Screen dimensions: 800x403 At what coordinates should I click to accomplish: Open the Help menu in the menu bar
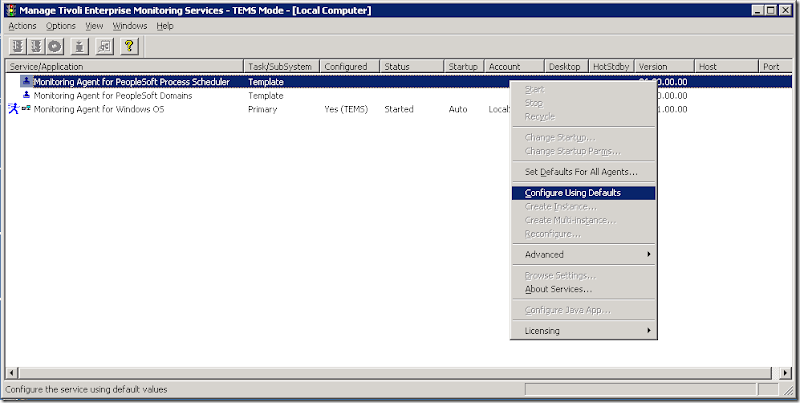click(165, 26)
